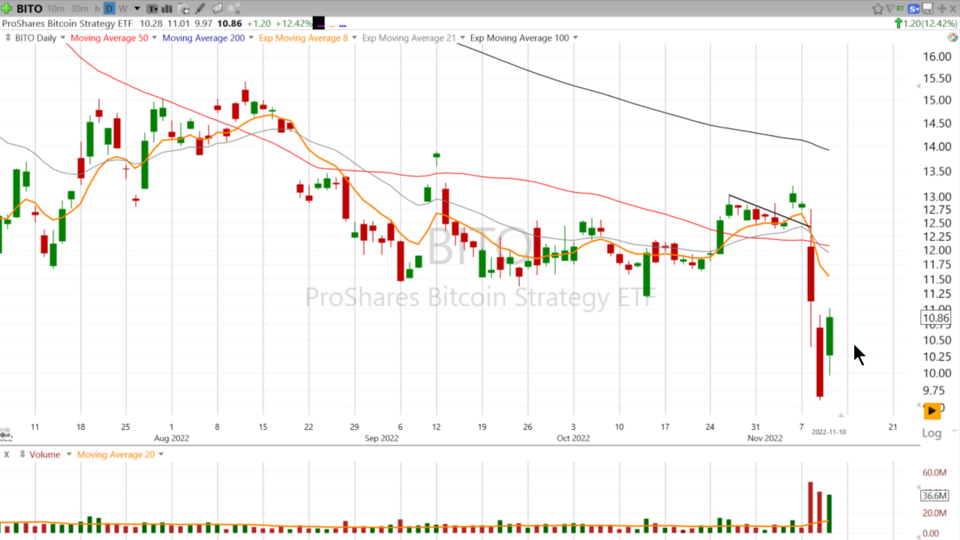Add chart to favorites with star icon
Viewport: 960px width, 540px height.
coord(878,8)
